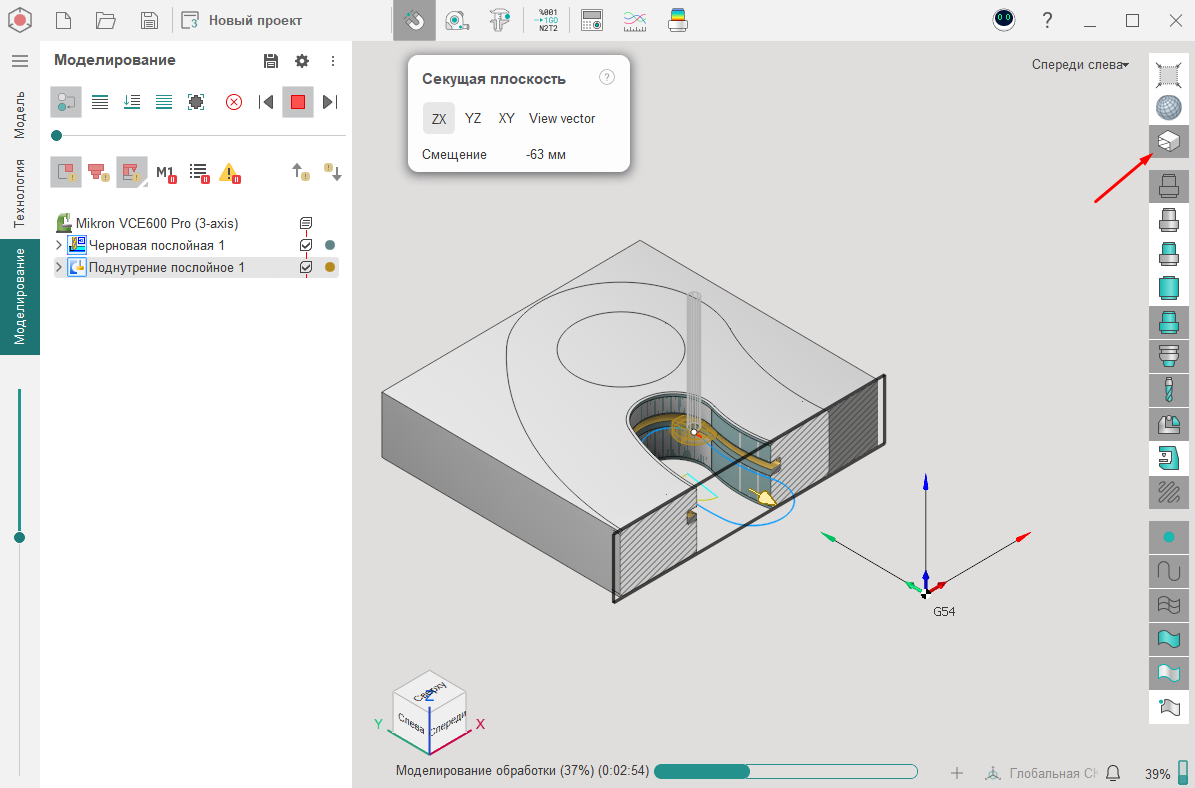Click the section plane cube icon

tap(1168, 142)
